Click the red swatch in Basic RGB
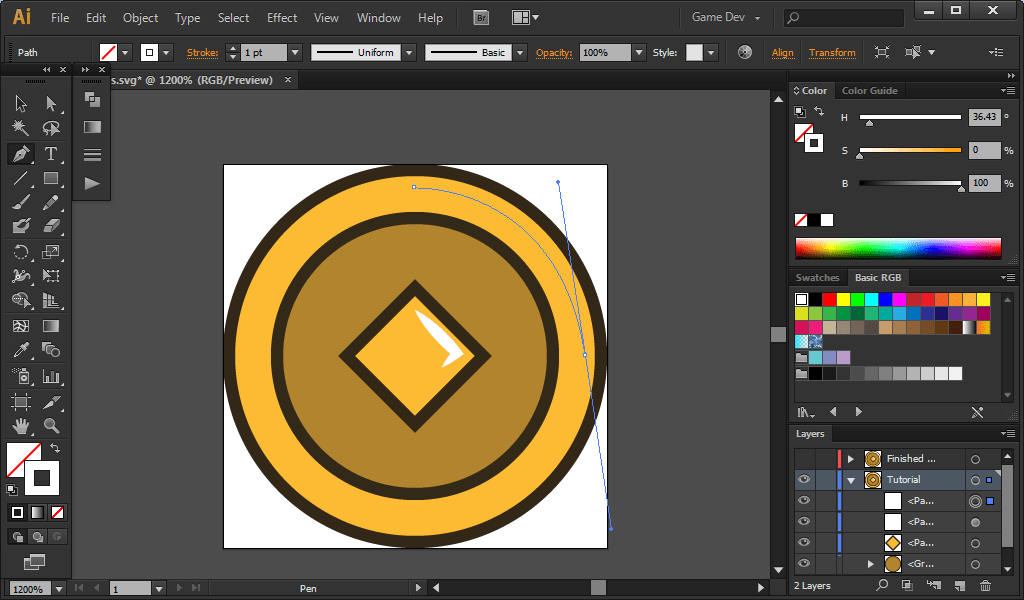 [x=829, y=299]
